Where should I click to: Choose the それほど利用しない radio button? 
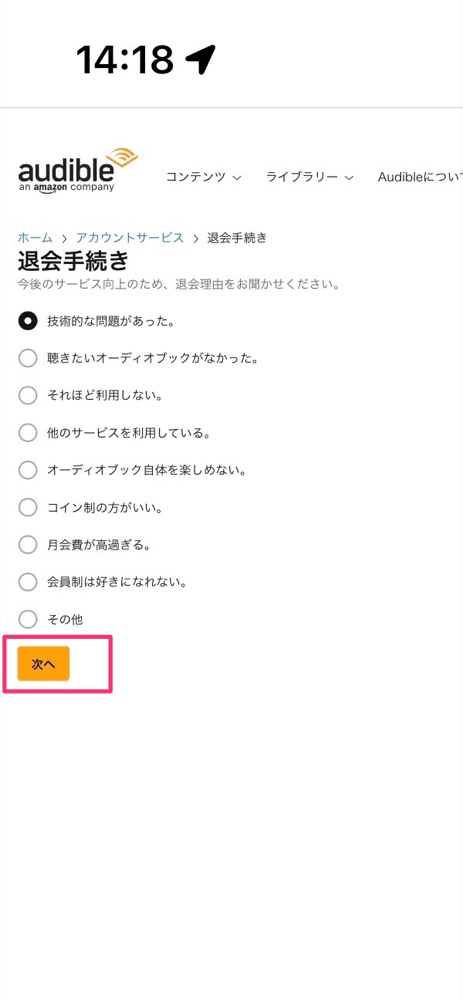point(27,395)
